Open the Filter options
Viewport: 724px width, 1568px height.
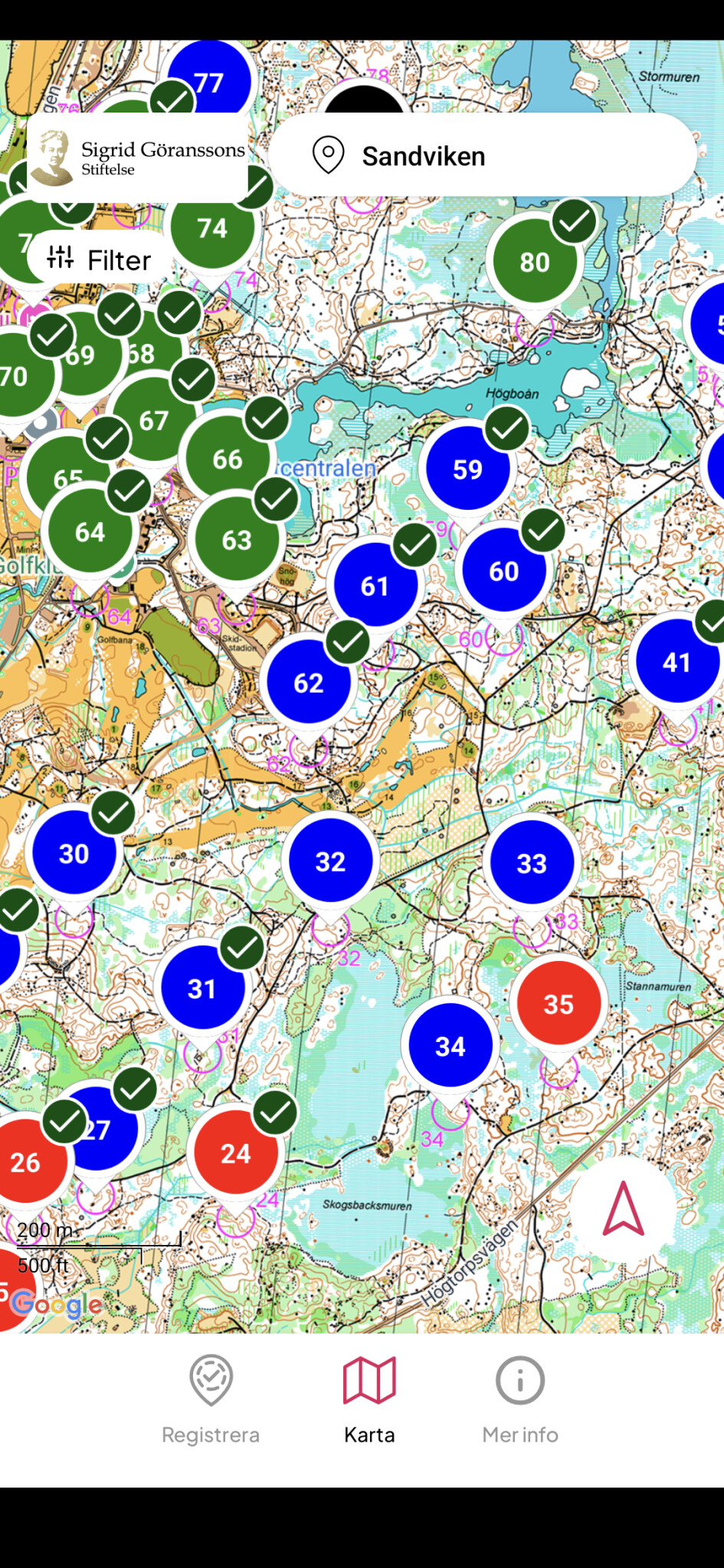pos(100,260)
